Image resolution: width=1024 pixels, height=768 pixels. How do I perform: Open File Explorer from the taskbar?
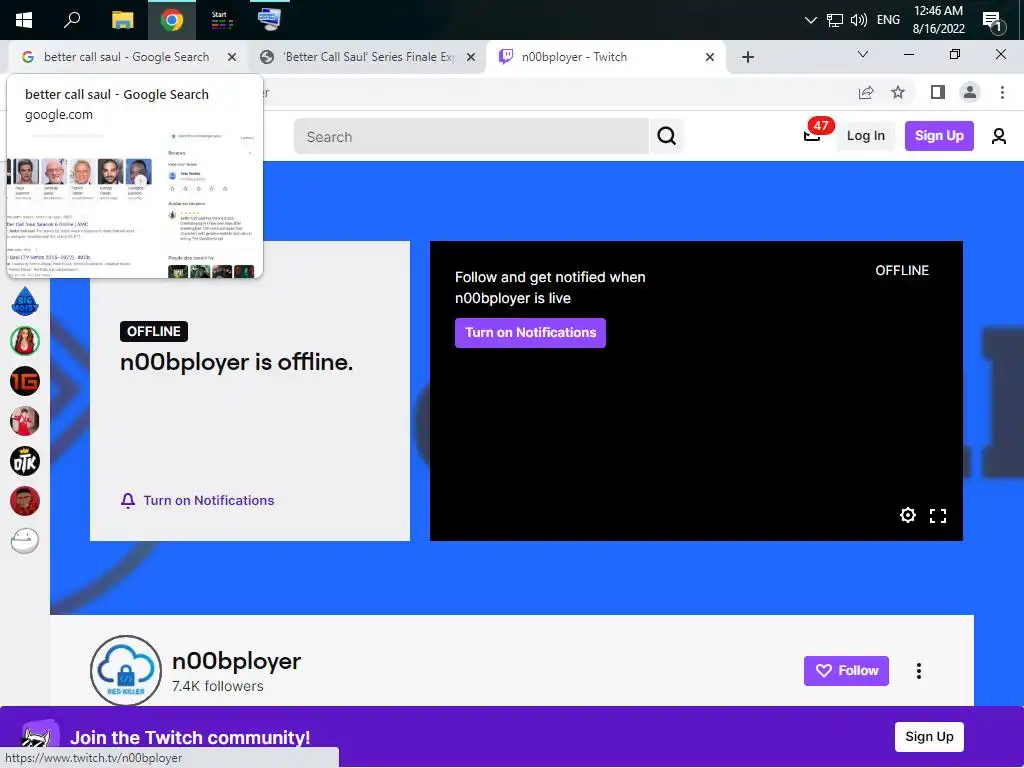[122, 20]
